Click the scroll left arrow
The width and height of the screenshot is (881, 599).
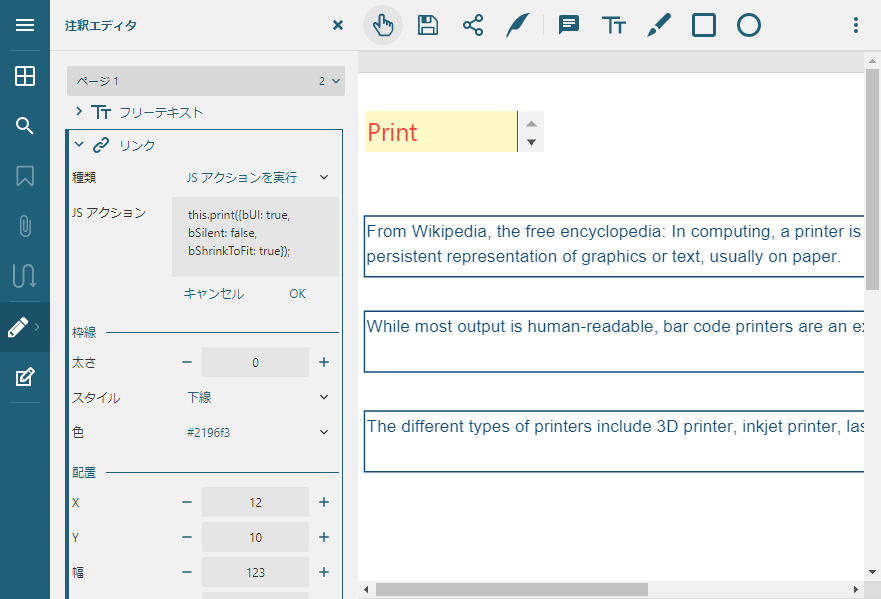pyautogui.click(x=366, y=589)
